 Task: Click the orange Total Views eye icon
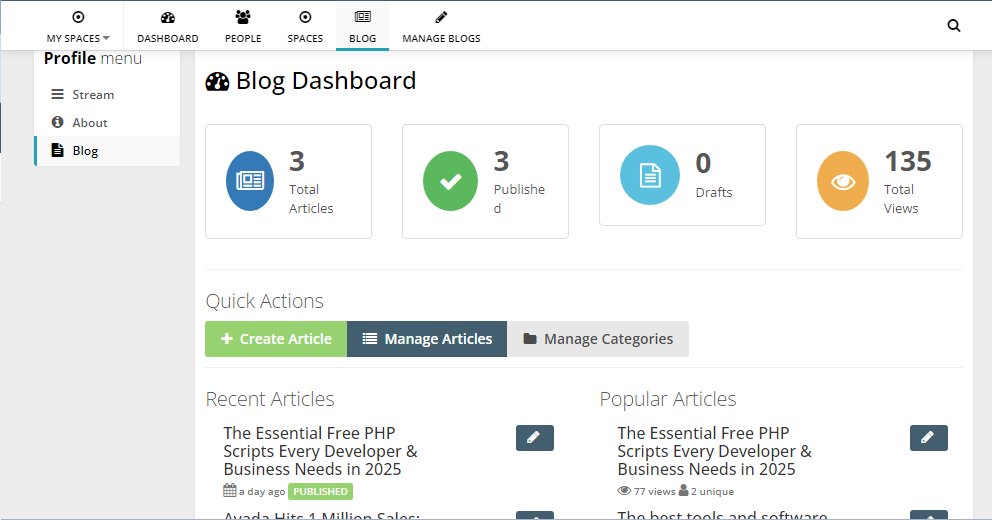(844, 181)
